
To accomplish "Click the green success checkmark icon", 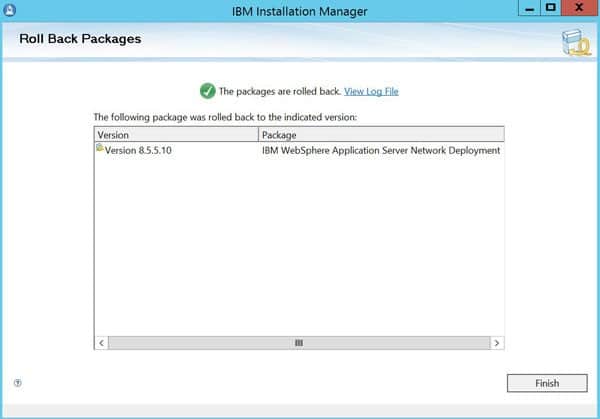I will [x=207, y=91].
